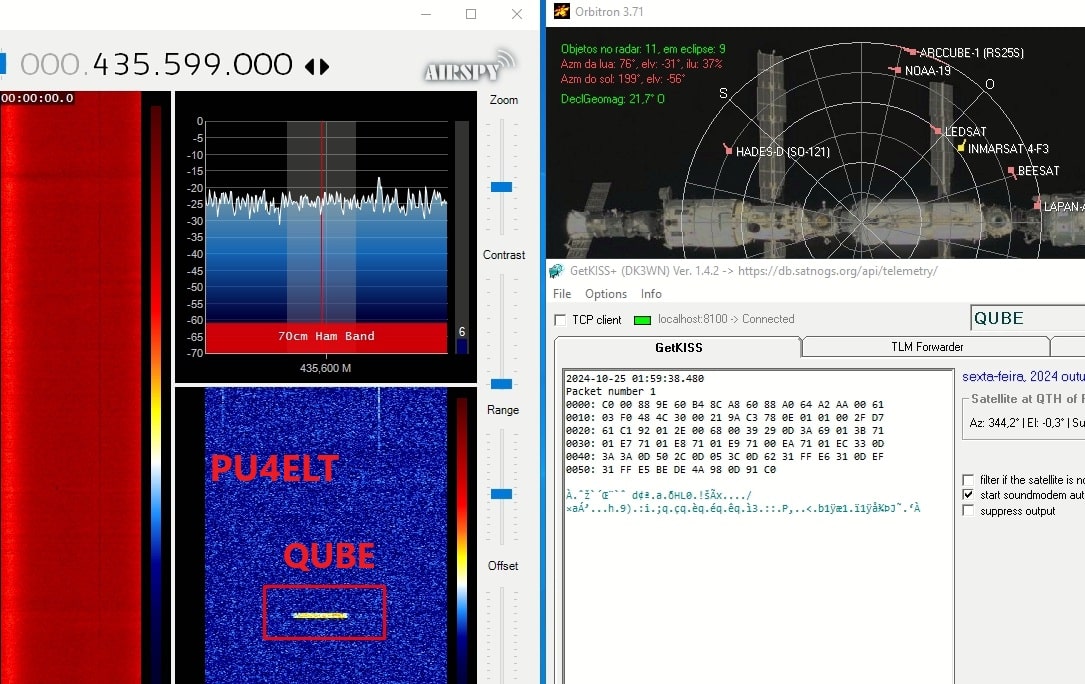This screenshot has height=684, width=1085.
Task: Click the 00:00:00.0 waterfall timestamp
Action: coord(37,98)
